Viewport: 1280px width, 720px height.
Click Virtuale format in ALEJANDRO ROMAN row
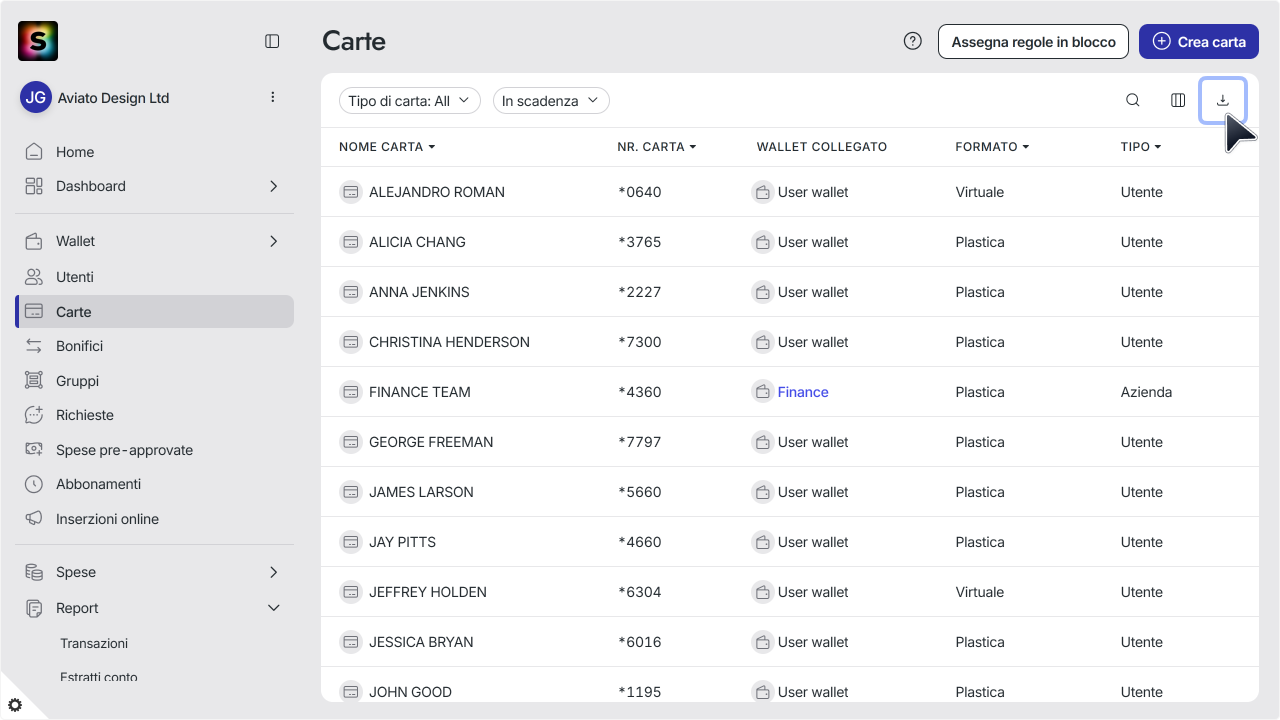tap(979, 192)
